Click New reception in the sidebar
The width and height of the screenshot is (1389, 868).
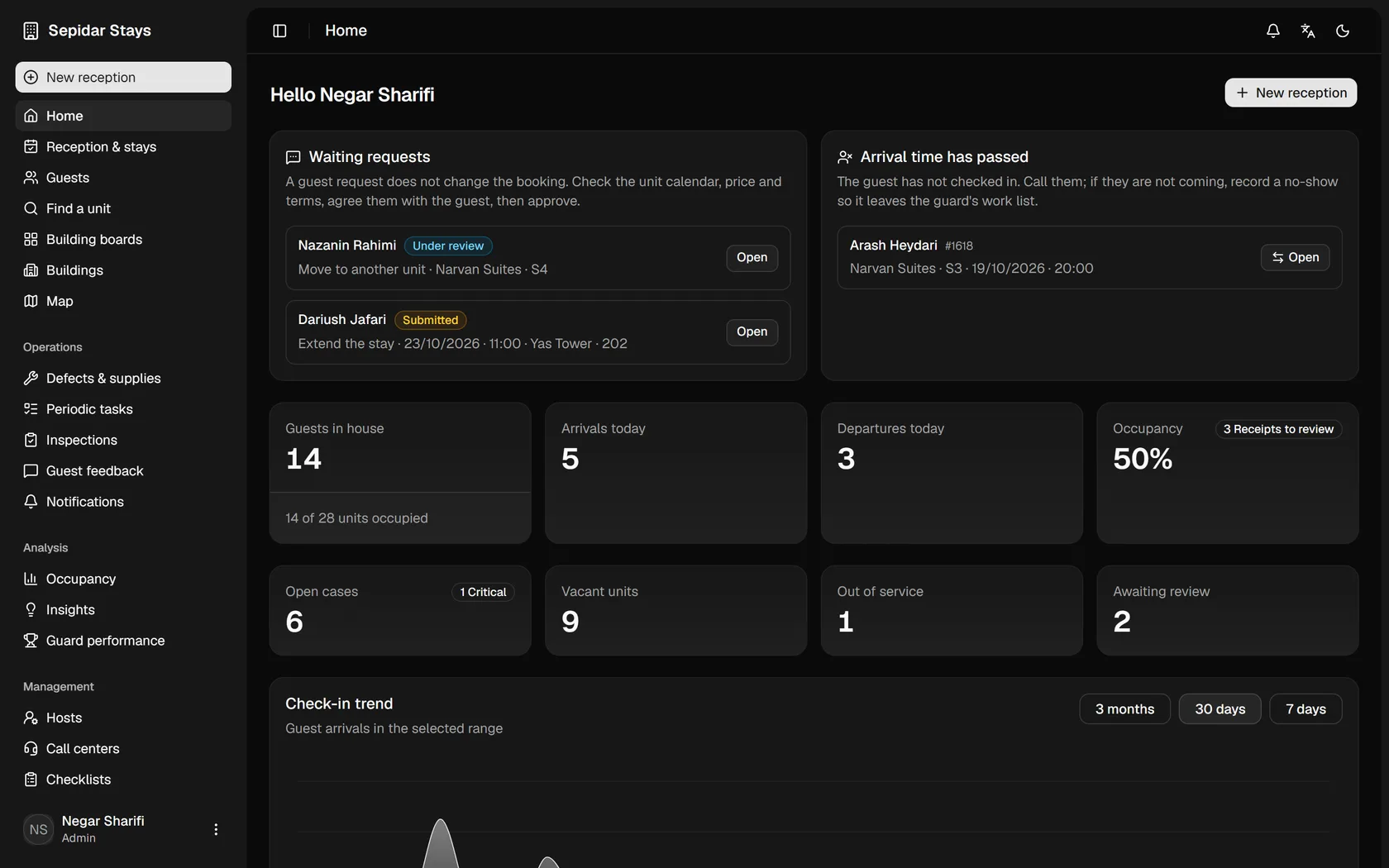click(x=123, y=77)
